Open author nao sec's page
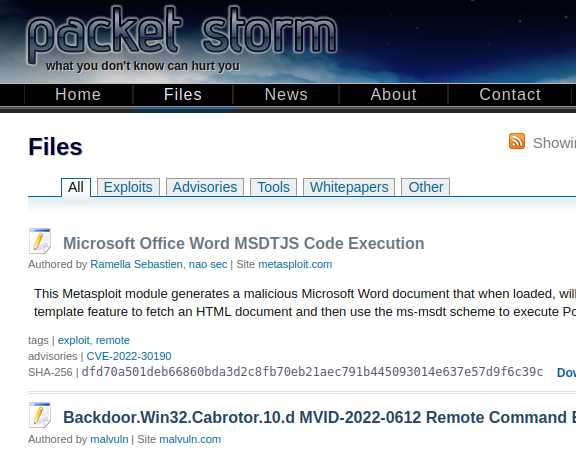 coord(208,264)
